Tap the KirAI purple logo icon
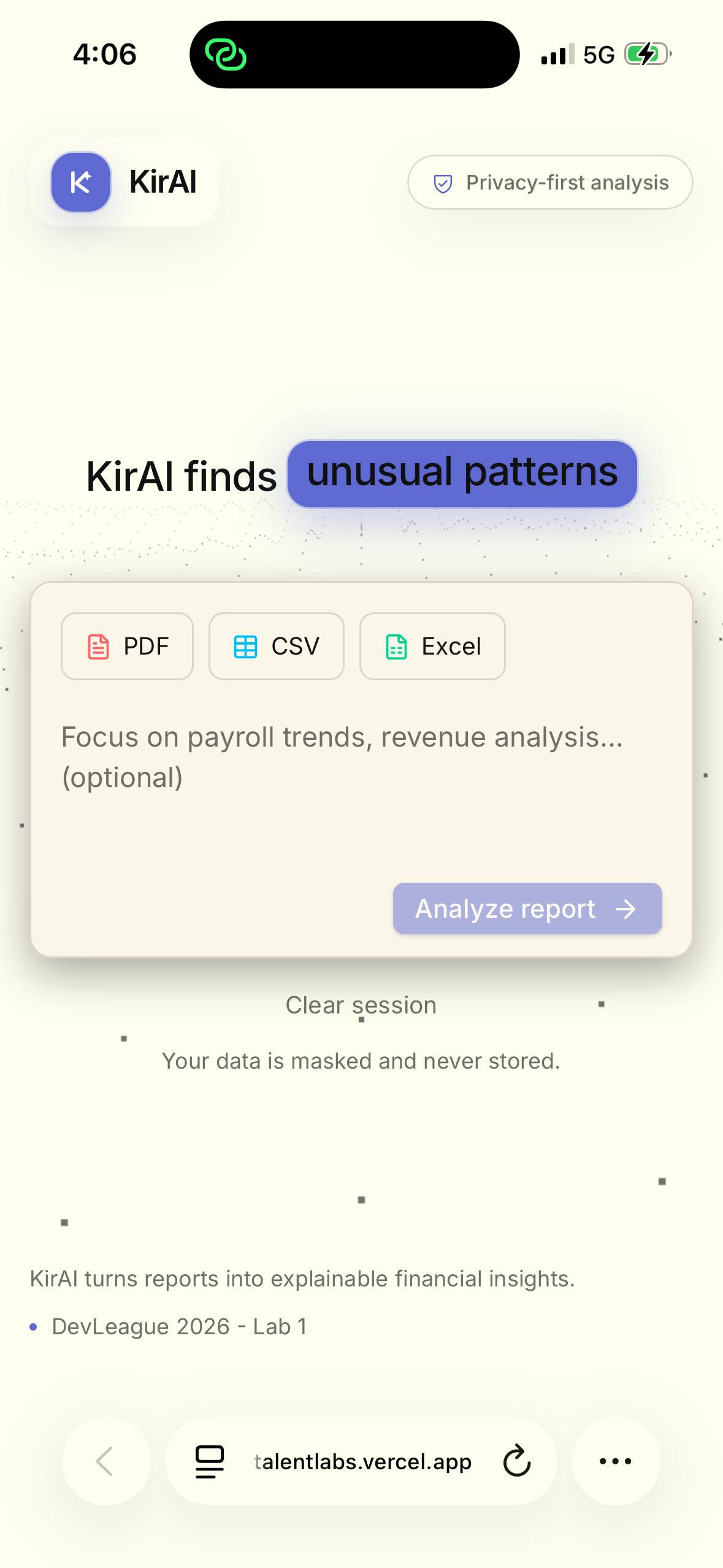 81,182
